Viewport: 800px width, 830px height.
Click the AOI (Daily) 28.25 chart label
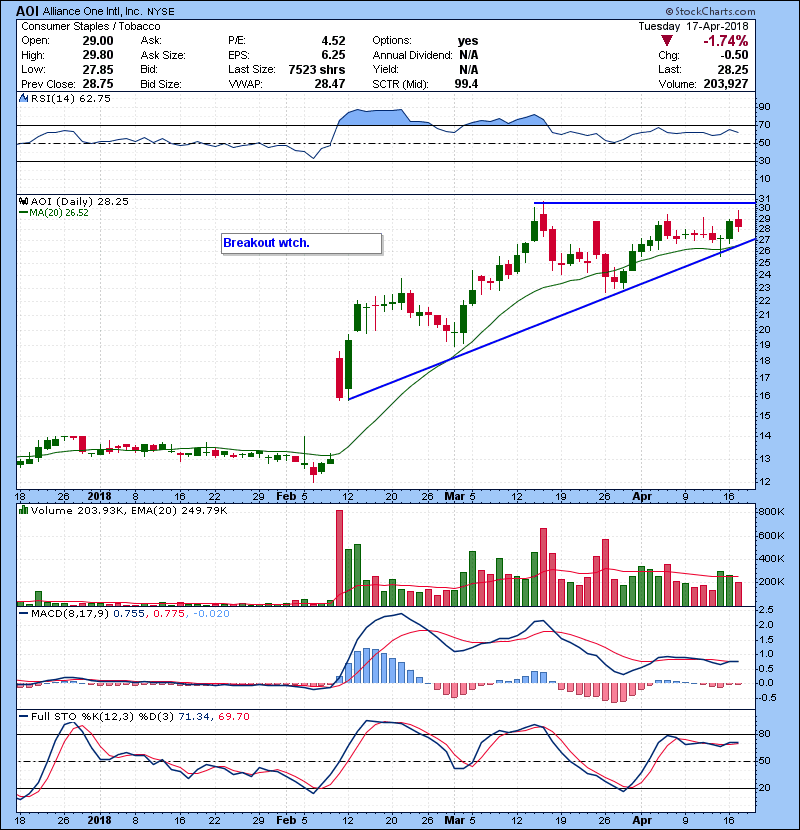(79, 201)
